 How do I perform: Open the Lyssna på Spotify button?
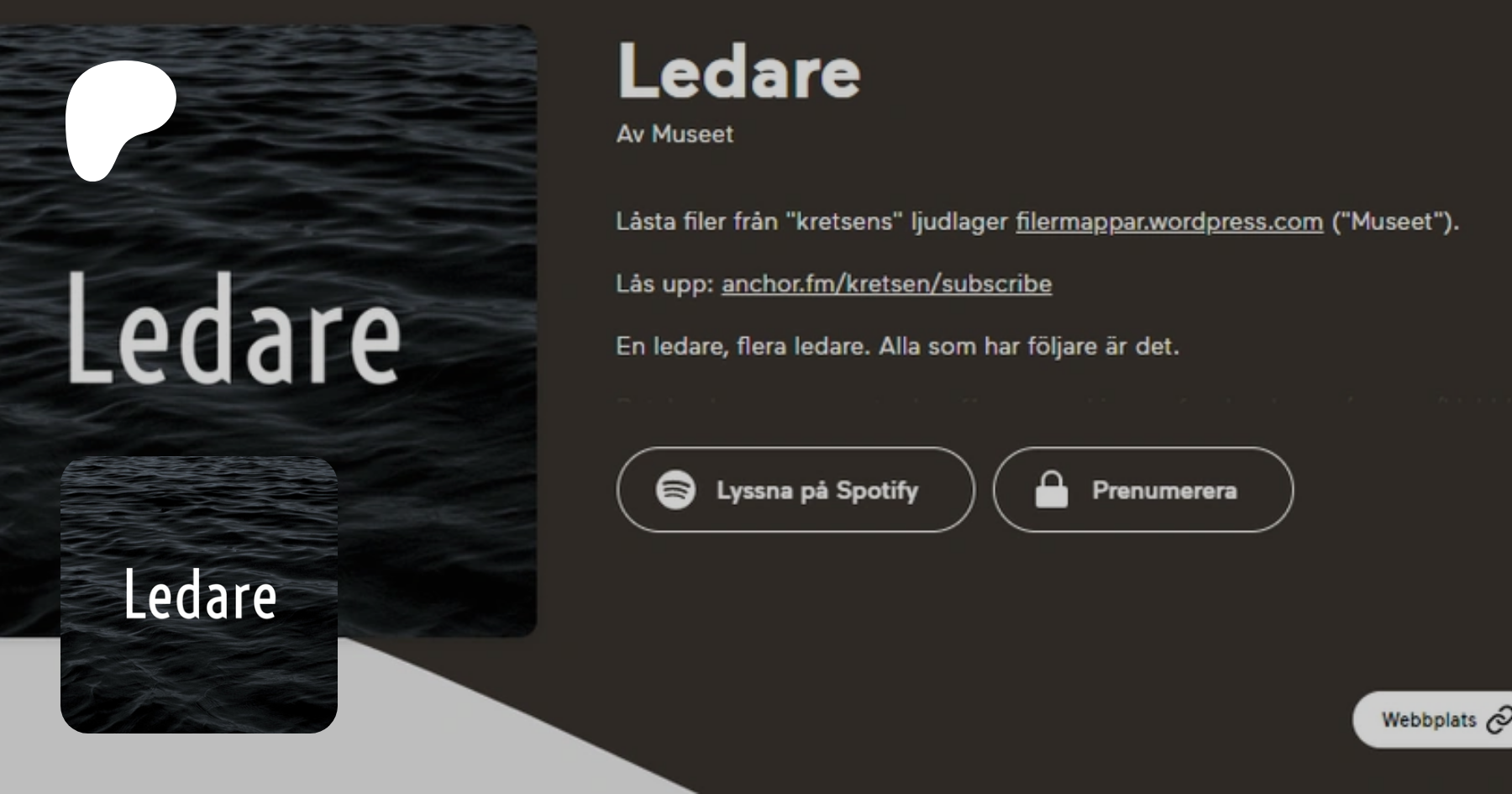(795, 490)
